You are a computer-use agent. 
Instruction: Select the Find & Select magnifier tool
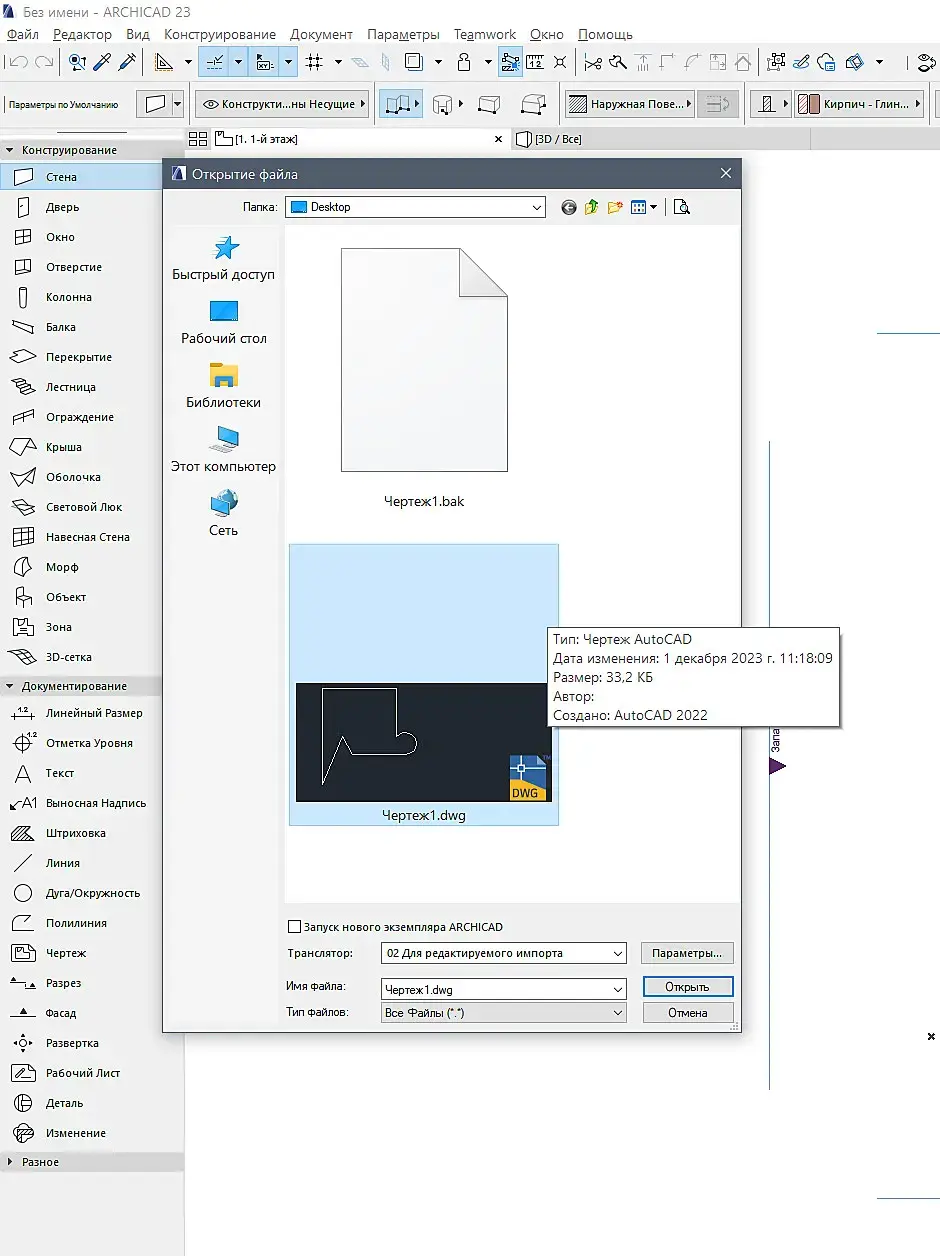click(77, 62)
